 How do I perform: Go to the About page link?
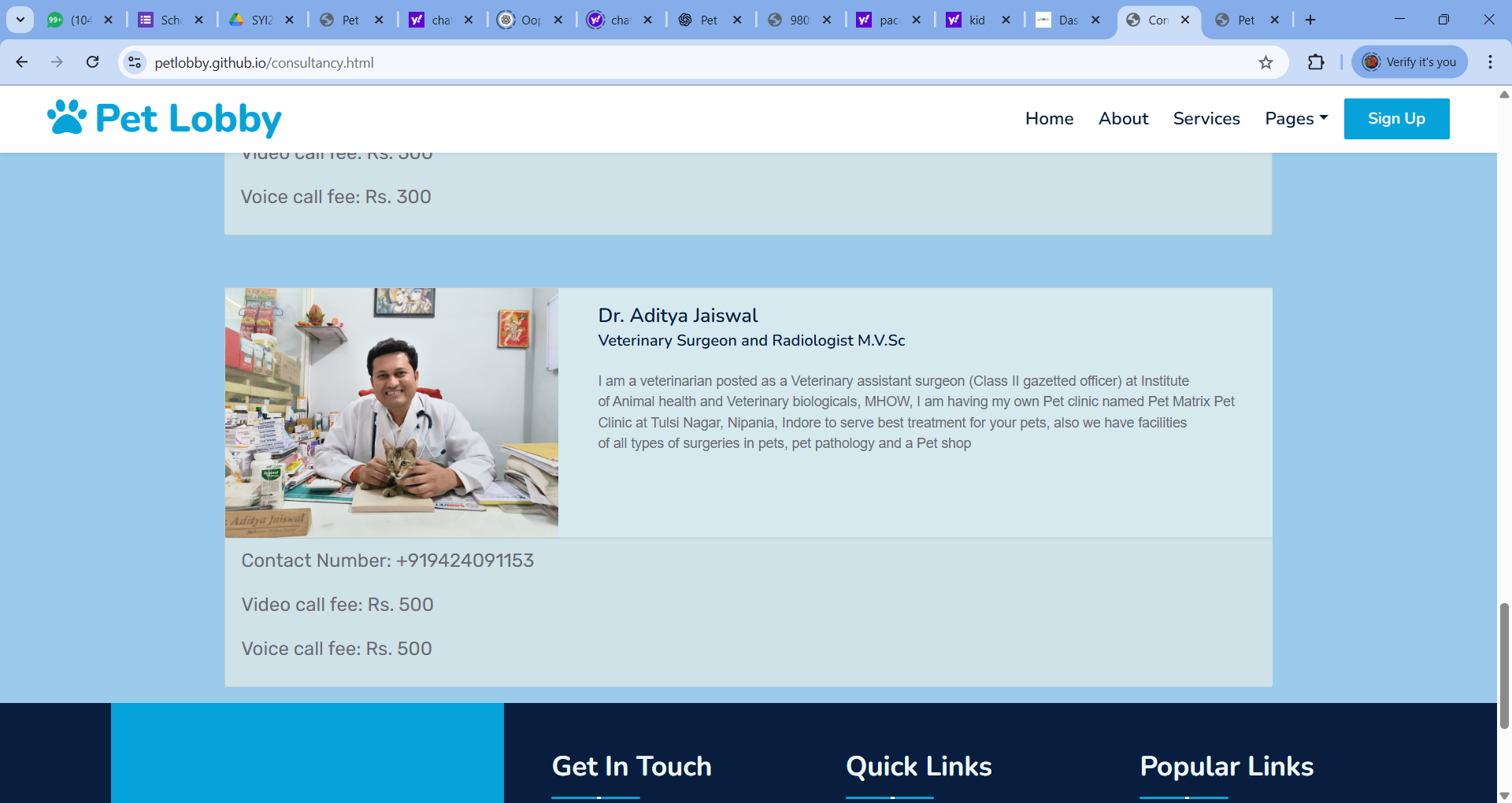1123,119
